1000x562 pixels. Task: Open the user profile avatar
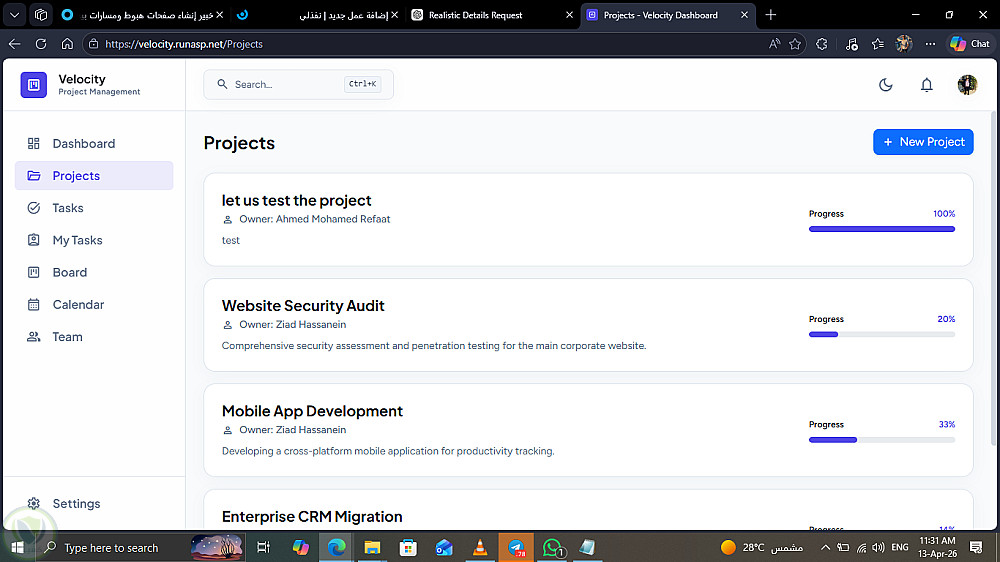tap(967, 85)
